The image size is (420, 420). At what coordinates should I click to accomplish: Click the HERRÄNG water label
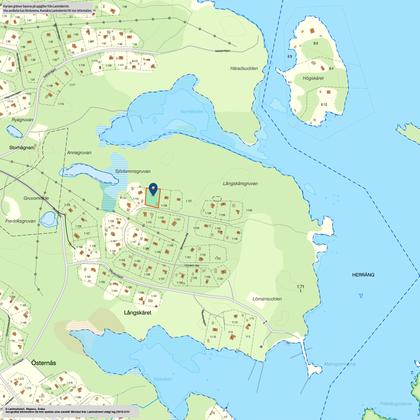coord(363,275)
